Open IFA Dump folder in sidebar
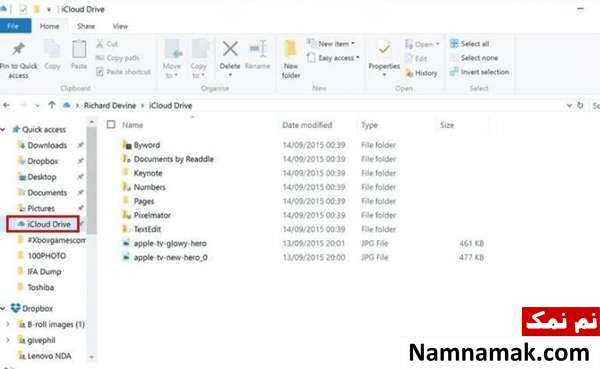 pos(44,272)
